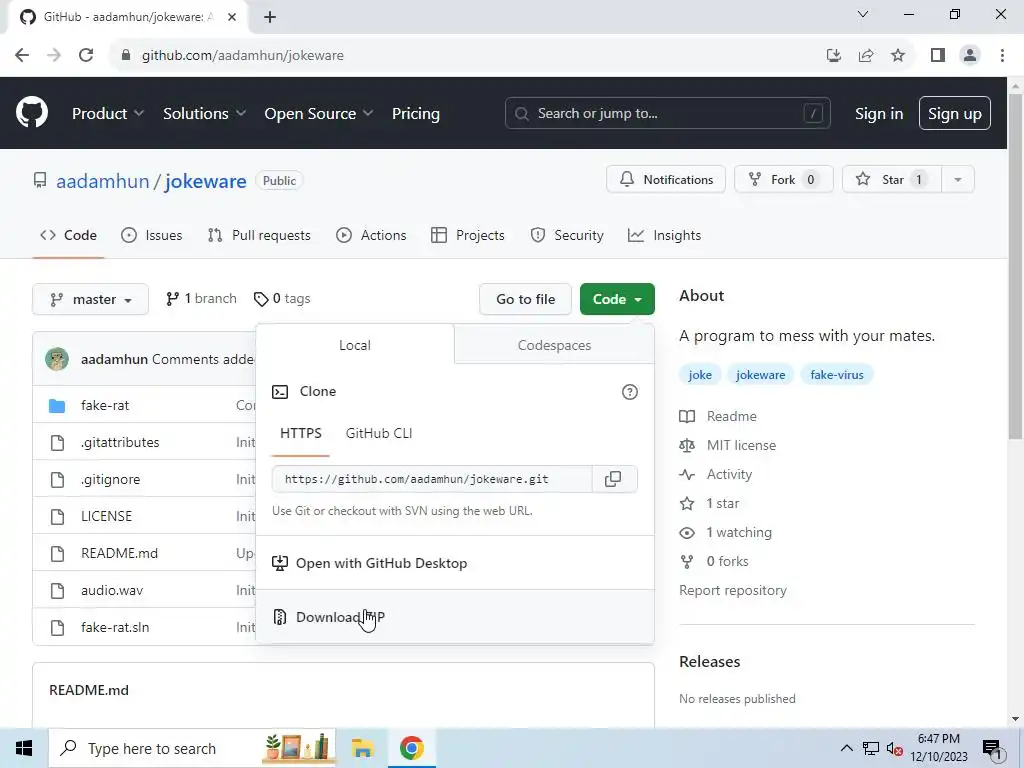Open the notification center icon

(992, 749)
